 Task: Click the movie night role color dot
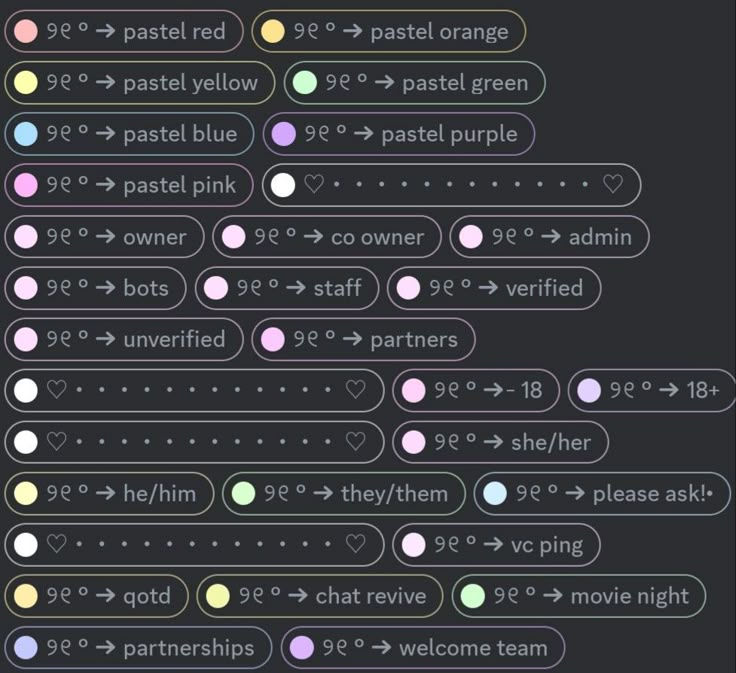tap(473, 596)
